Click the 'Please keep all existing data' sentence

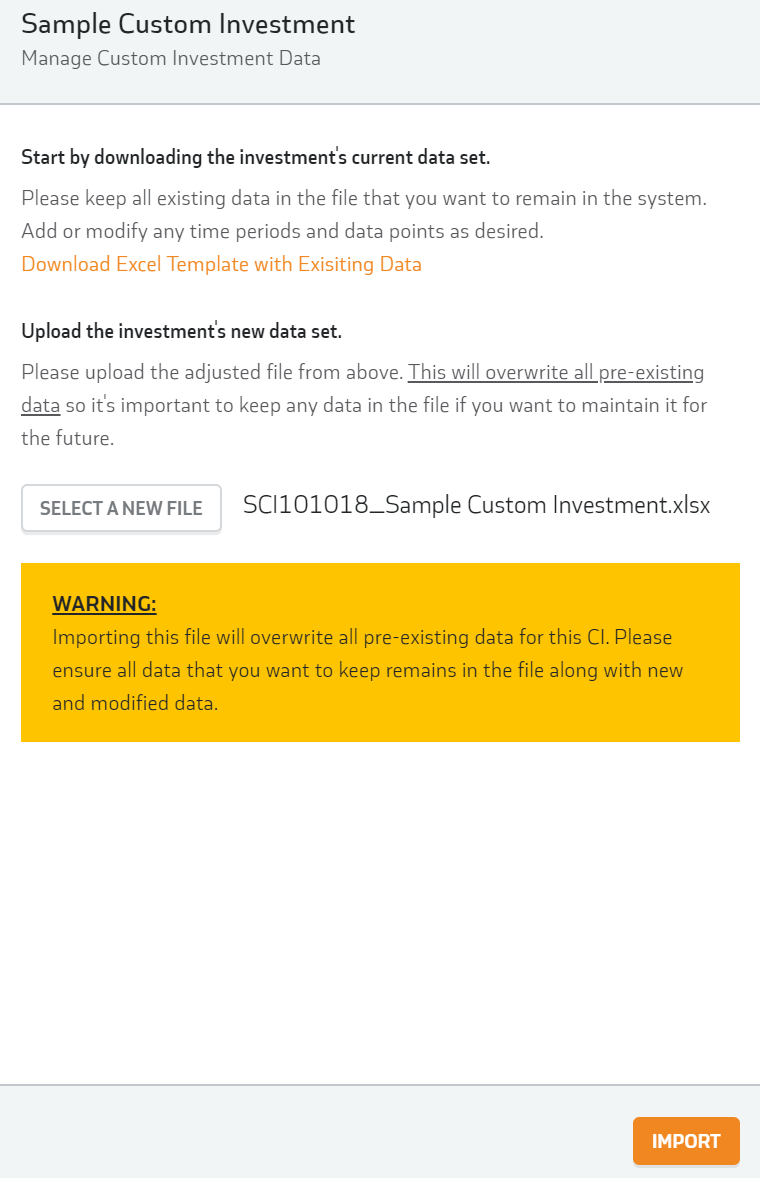pyautogui.click(x=364, y=198)
